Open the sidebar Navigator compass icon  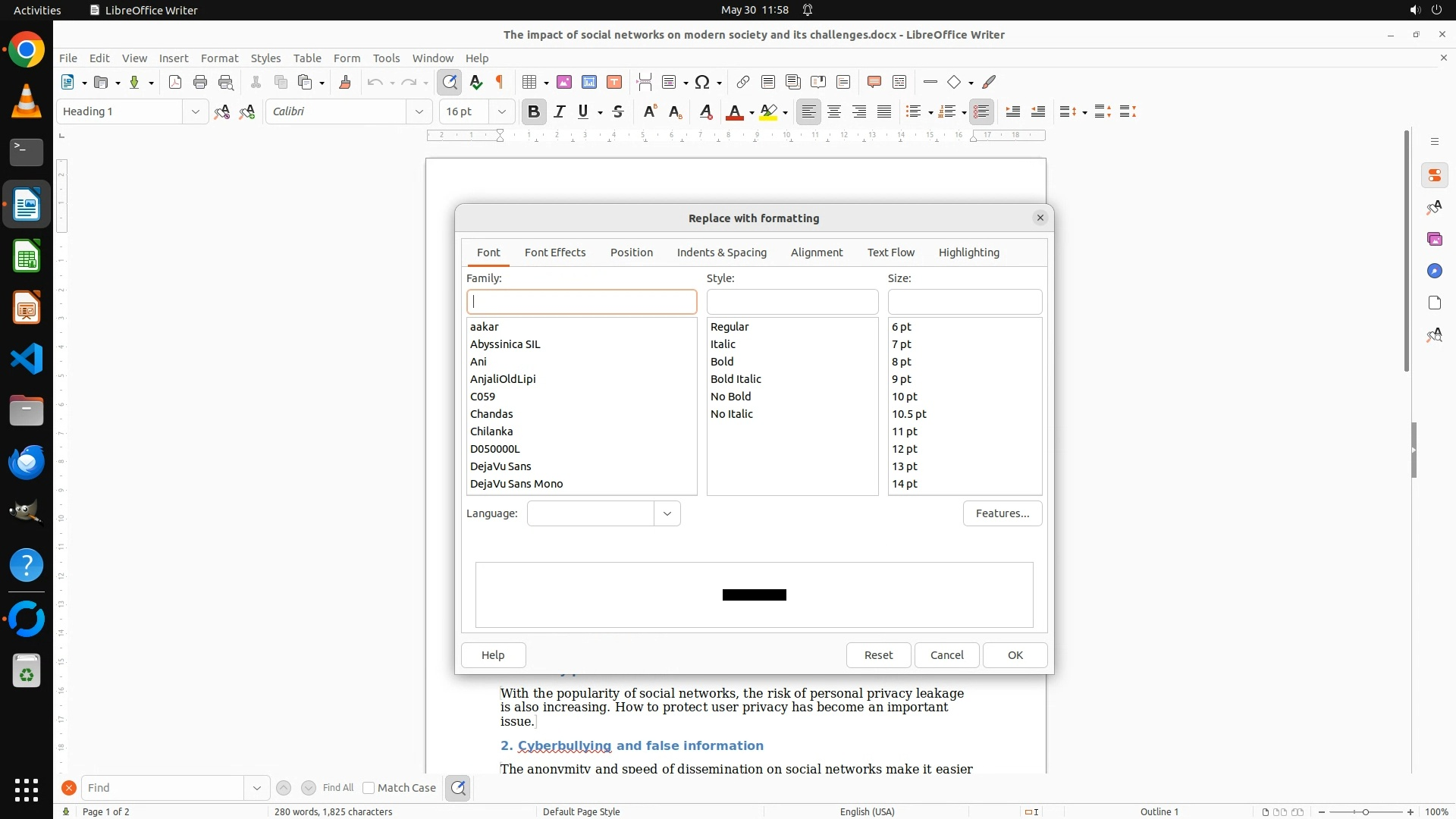[x=1434, y=271]
